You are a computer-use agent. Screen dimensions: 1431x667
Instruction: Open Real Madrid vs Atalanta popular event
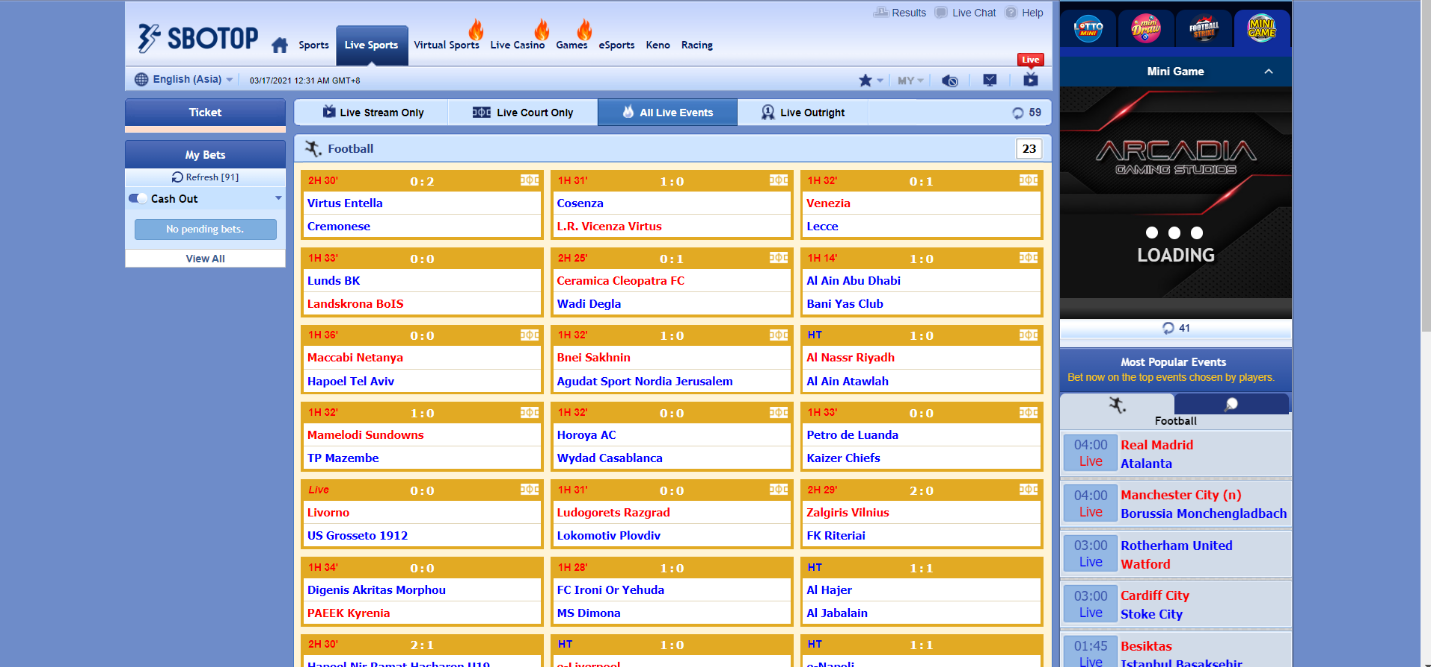[x=1176, y=454]
